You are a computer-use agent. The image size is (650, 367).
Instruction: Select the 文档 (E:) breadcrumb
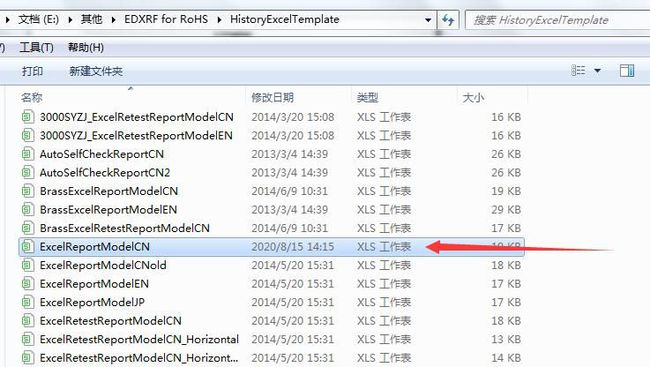tap(39, 19)
